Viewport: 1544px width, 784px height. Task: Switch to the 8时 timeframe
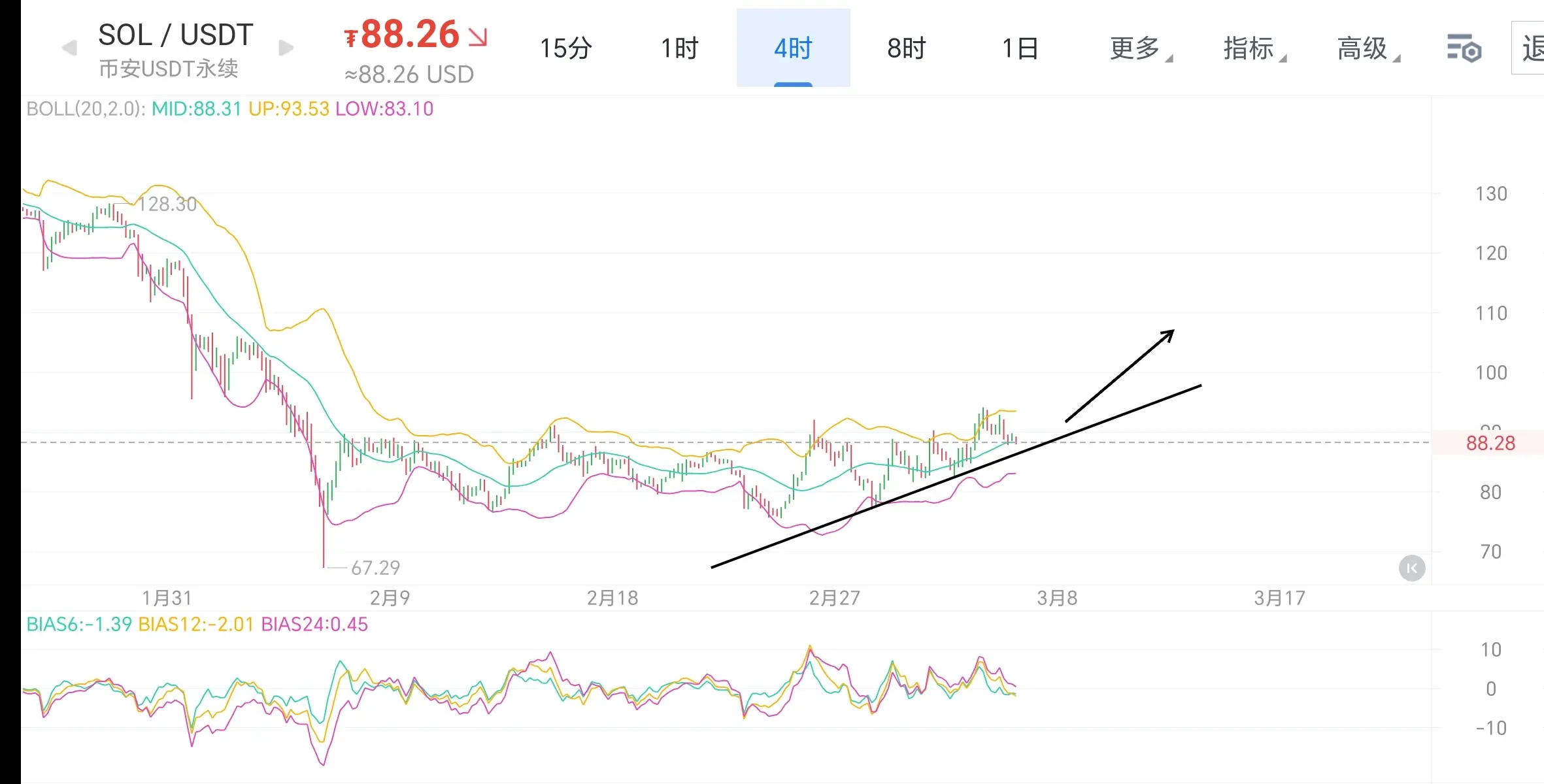(x=907, y=48)
